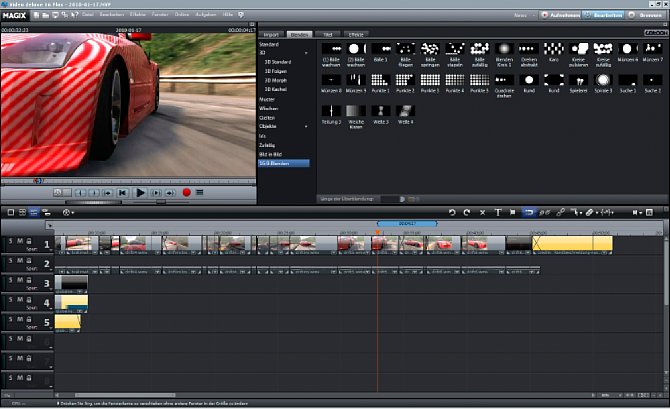Expand the 3D category arrow
This screenshot has width=670, height=409.
pyautogui.click(x=306, y=53)
